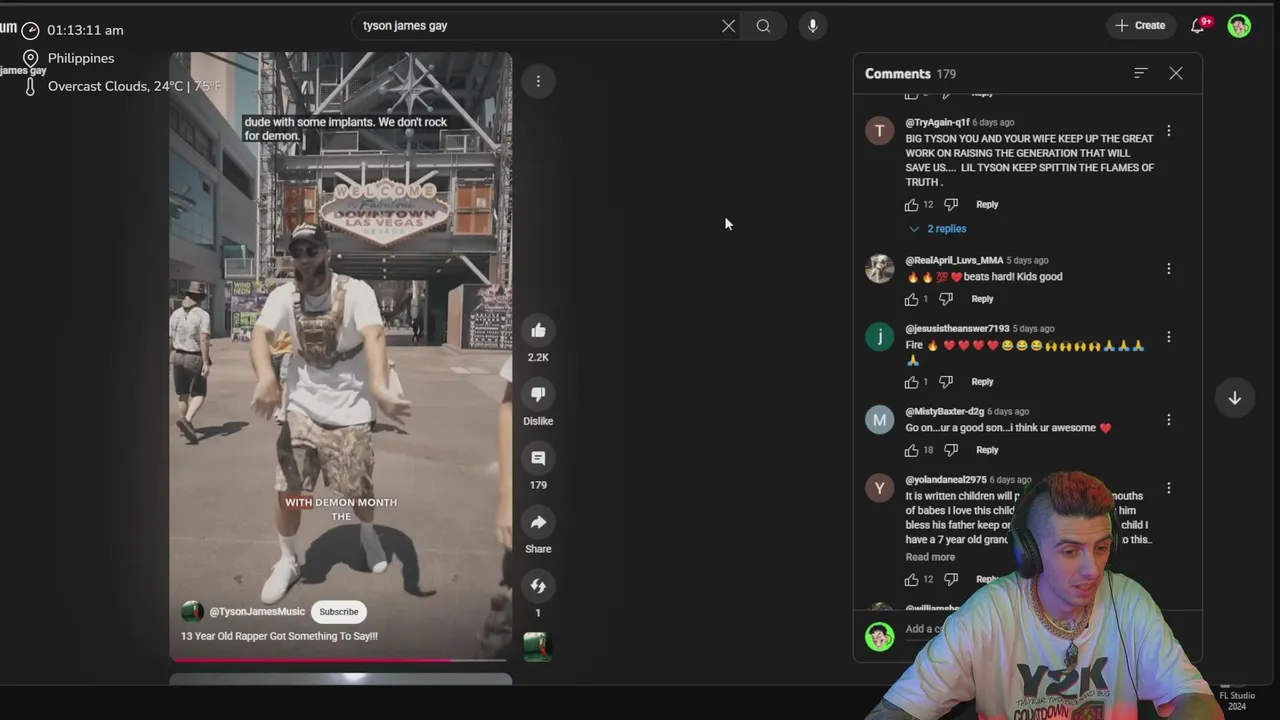This screenshot has height=720, width=1280.
Task: Dislike the RealApril_Luvs_MMA comment
Action: pos(946,299)
